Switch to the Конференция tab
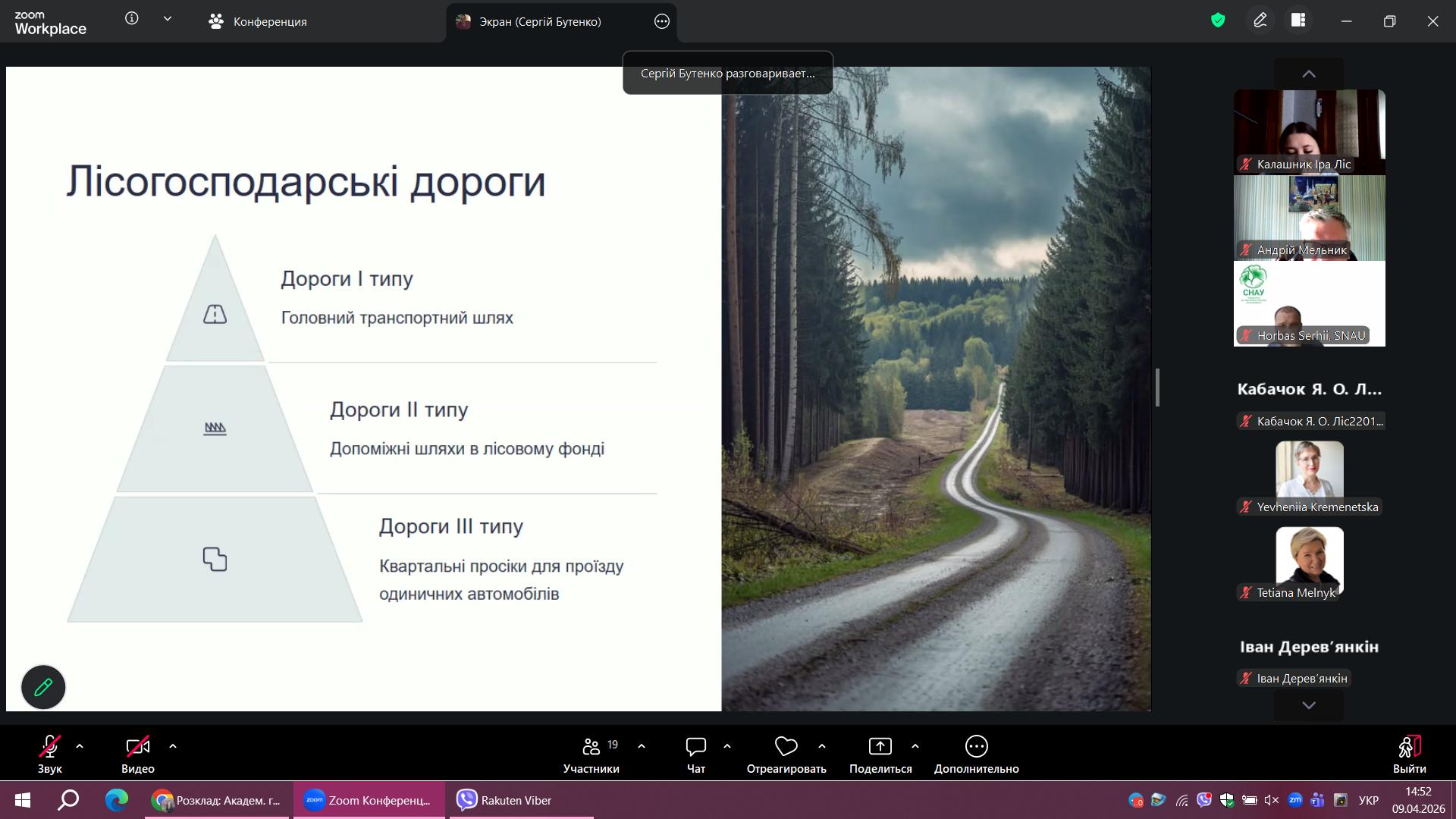1456x819 pixels. [x=258, y=22]
